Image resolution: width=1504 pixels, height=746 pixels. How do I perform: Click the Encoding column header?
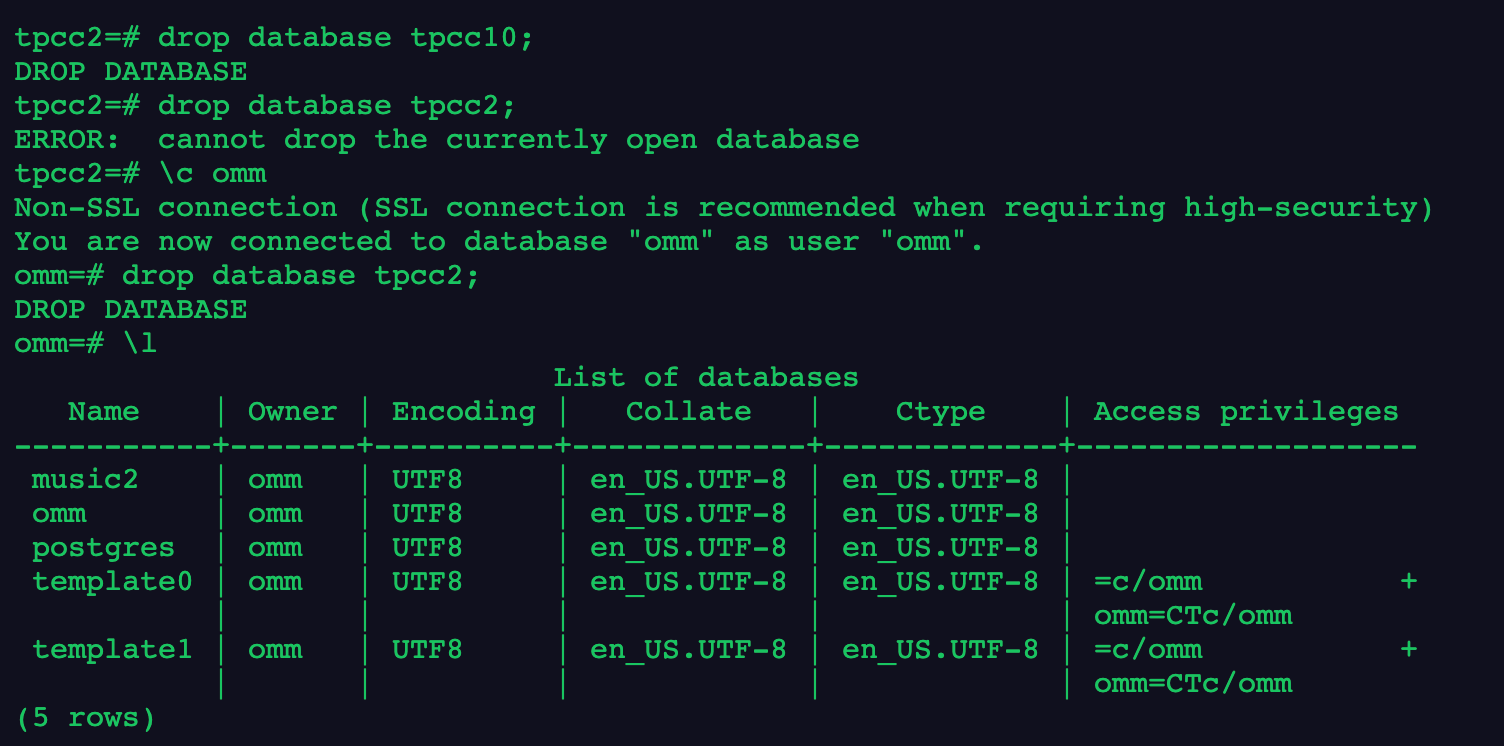(463, 412)
